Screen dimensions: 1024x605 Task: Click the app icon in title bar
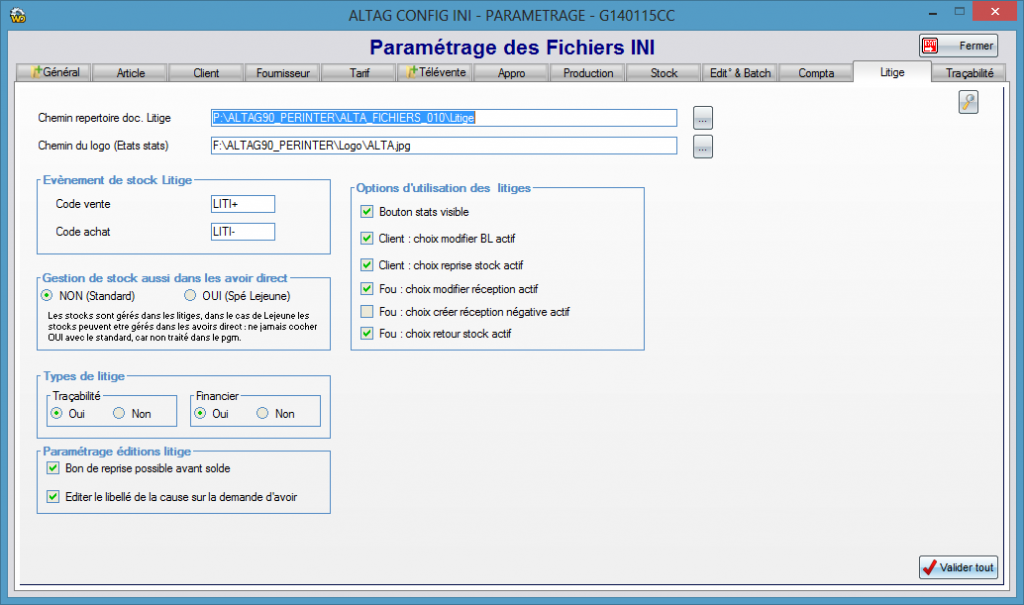[17, 14]
